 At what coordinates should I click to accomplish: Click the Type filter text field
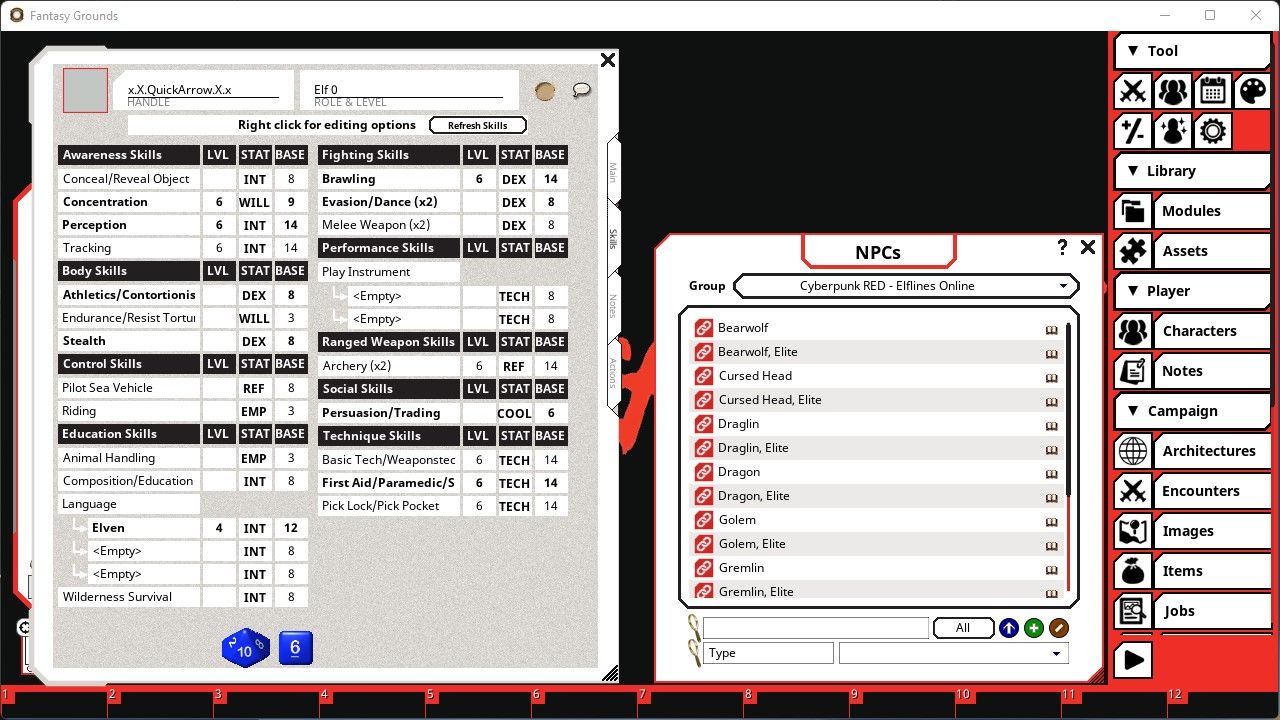pos(768,653)
